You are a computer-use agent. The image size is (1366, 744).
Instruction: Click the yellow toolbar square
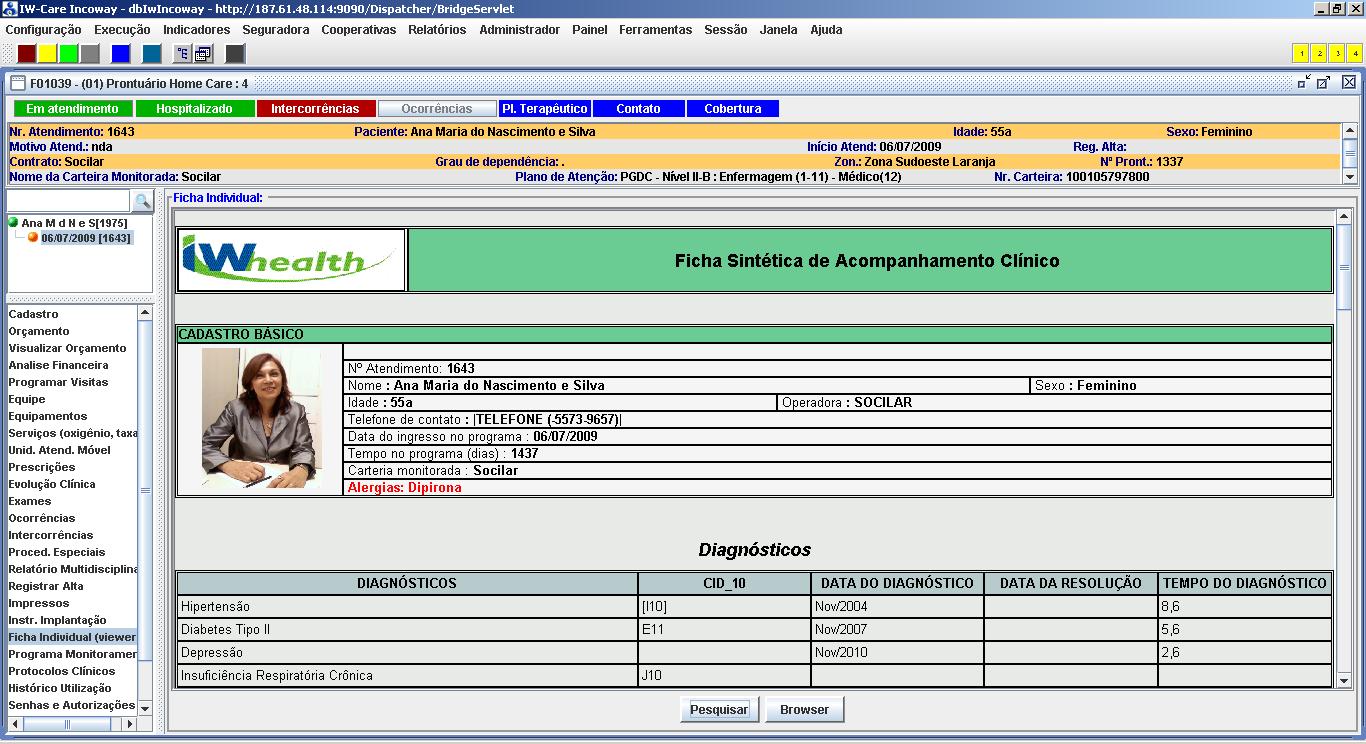pos(48,54)
